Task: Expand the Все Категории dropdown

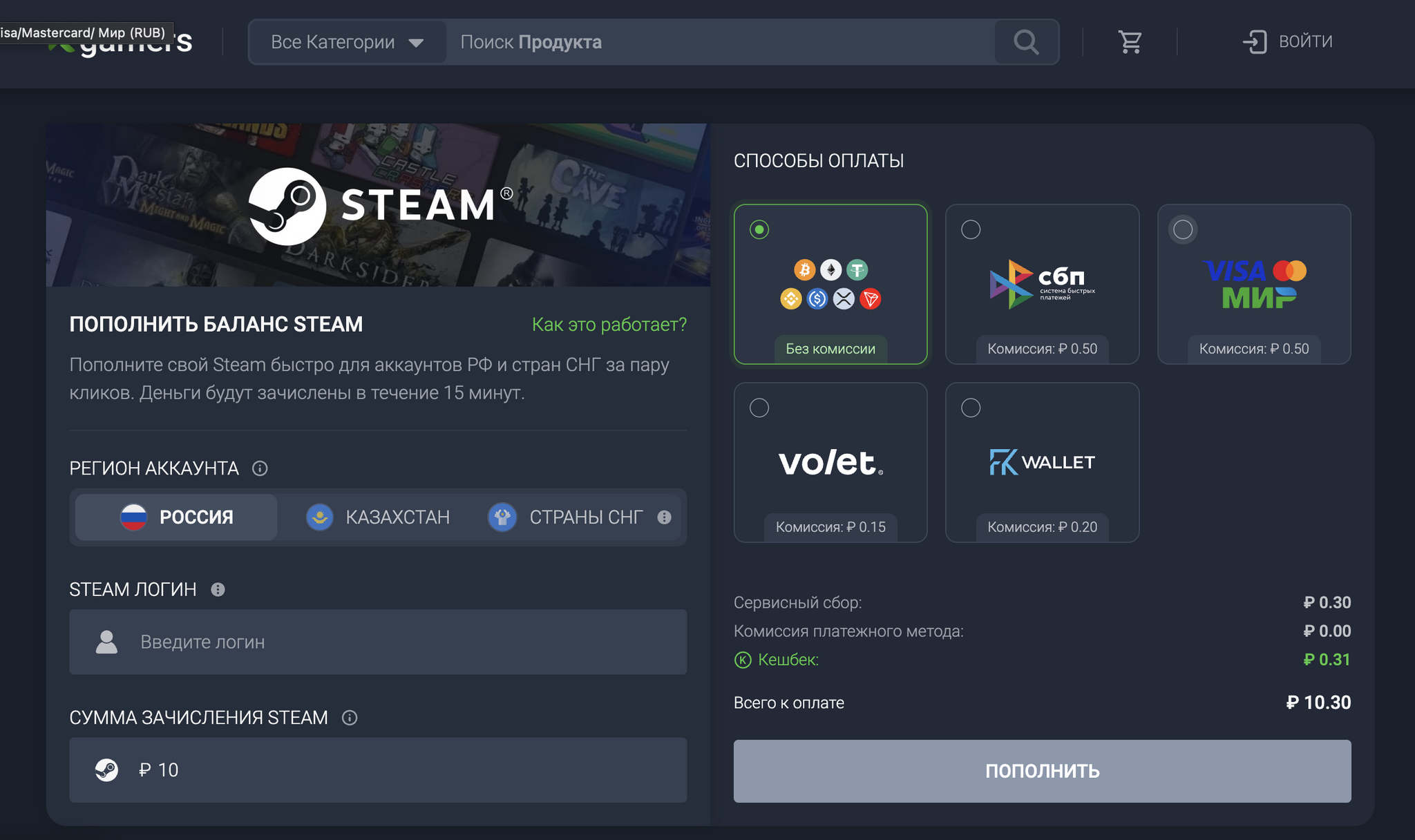Action: [x=347, y=42]
